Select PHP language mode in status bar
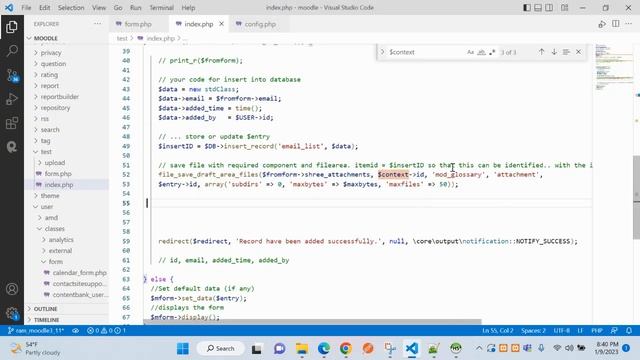 click(597, 331)
